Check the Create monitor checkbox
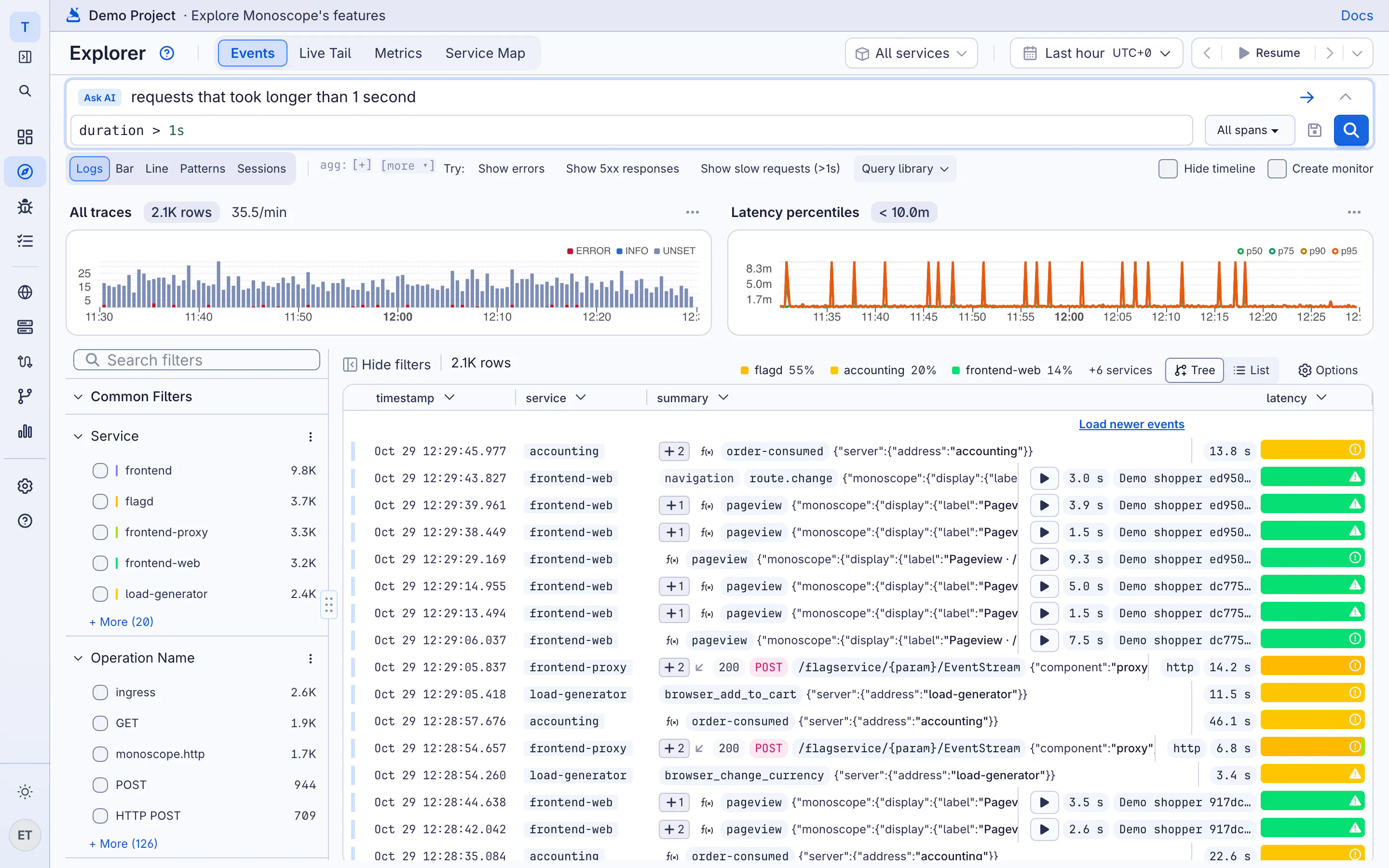 click(x=1277, y=169)
